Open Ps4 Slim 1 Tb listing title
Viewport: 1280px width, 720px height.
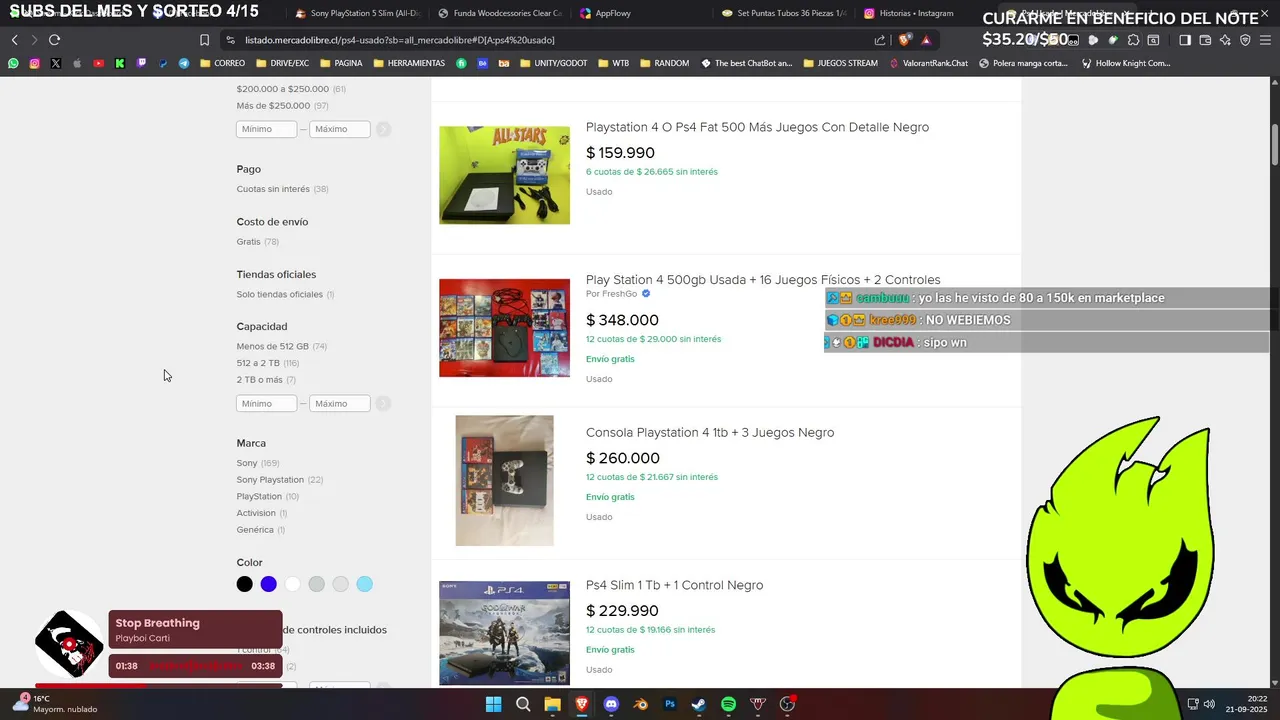pos(674,585)
